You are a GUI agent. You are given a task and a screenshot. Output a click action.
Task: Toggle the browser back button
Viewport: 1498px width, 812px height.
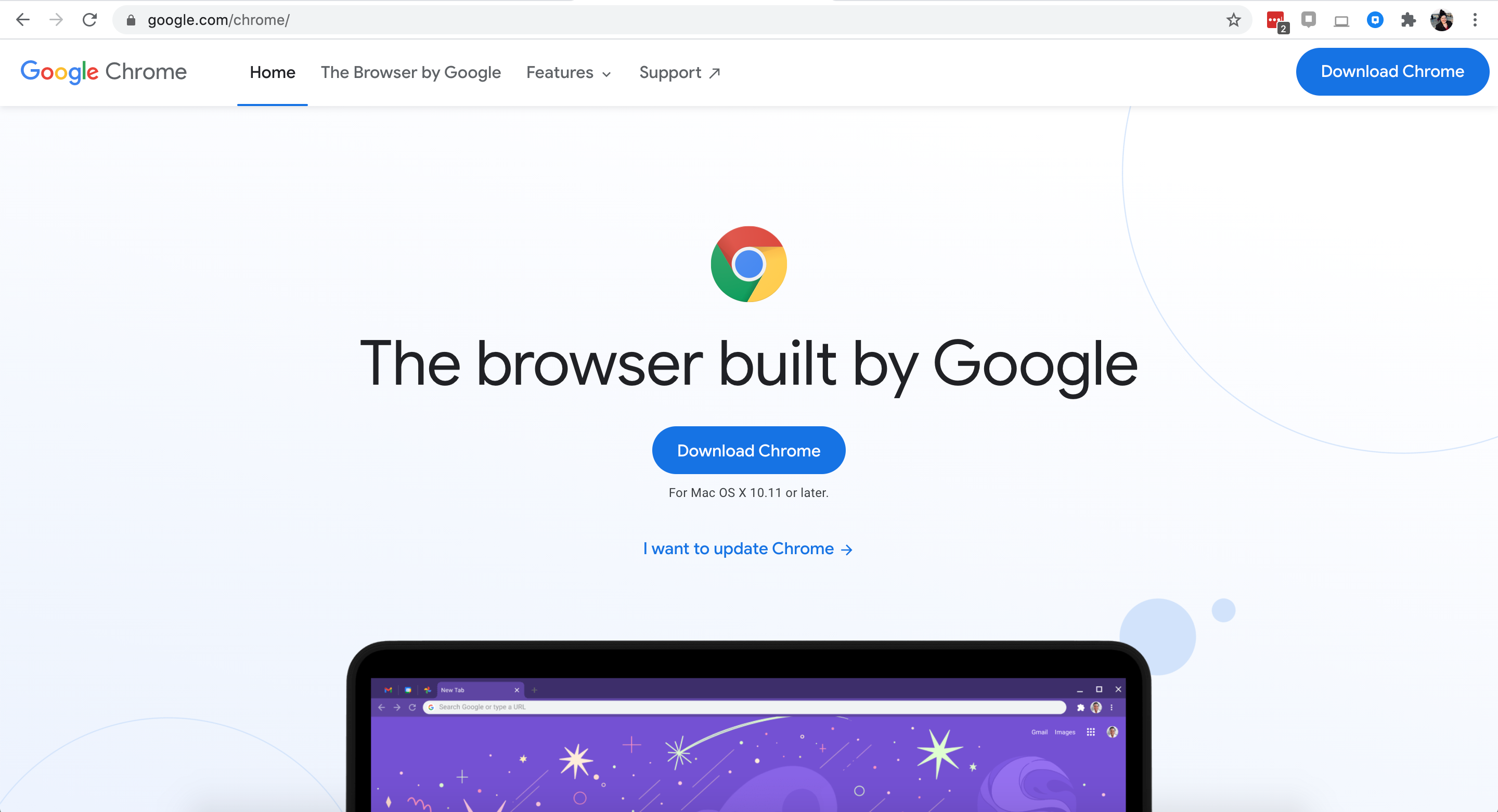pos(21,20)
